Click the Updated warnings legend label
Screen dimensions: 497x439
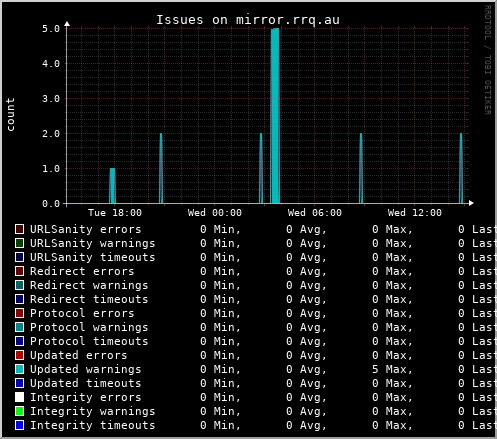pos(86,369)
